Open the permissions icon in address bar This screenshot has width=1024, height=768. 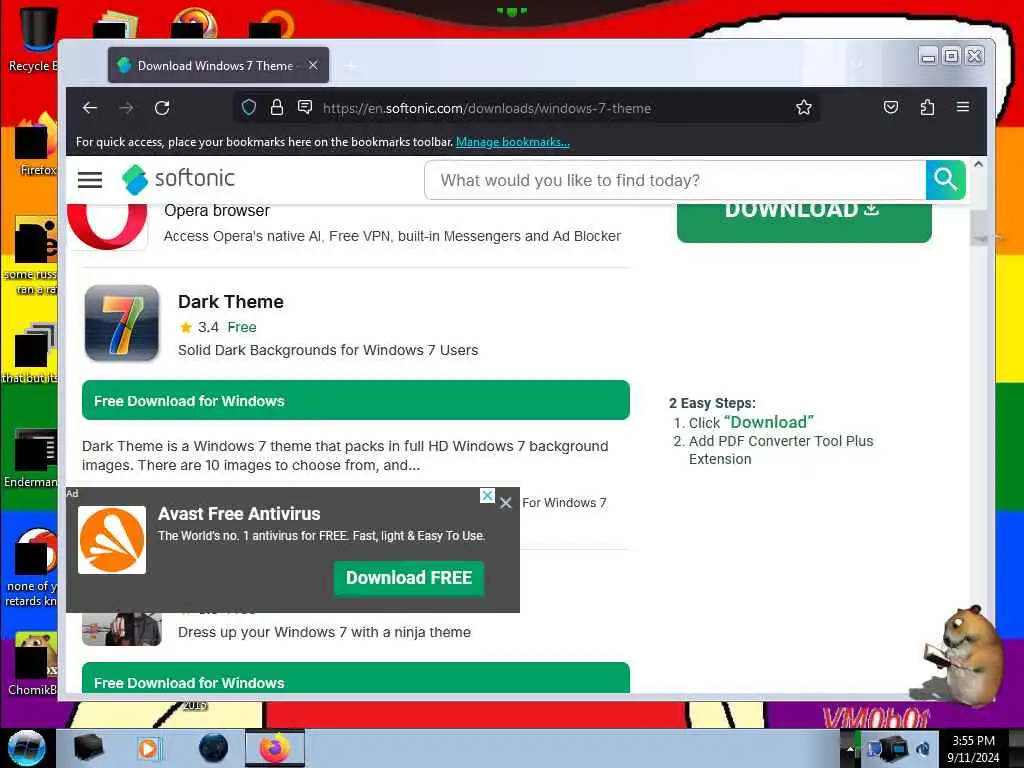pos(304,107)
